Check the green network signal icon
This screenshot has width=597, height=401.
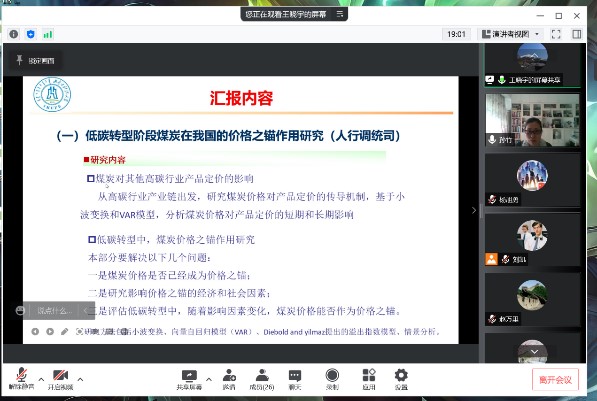[48, 34]
